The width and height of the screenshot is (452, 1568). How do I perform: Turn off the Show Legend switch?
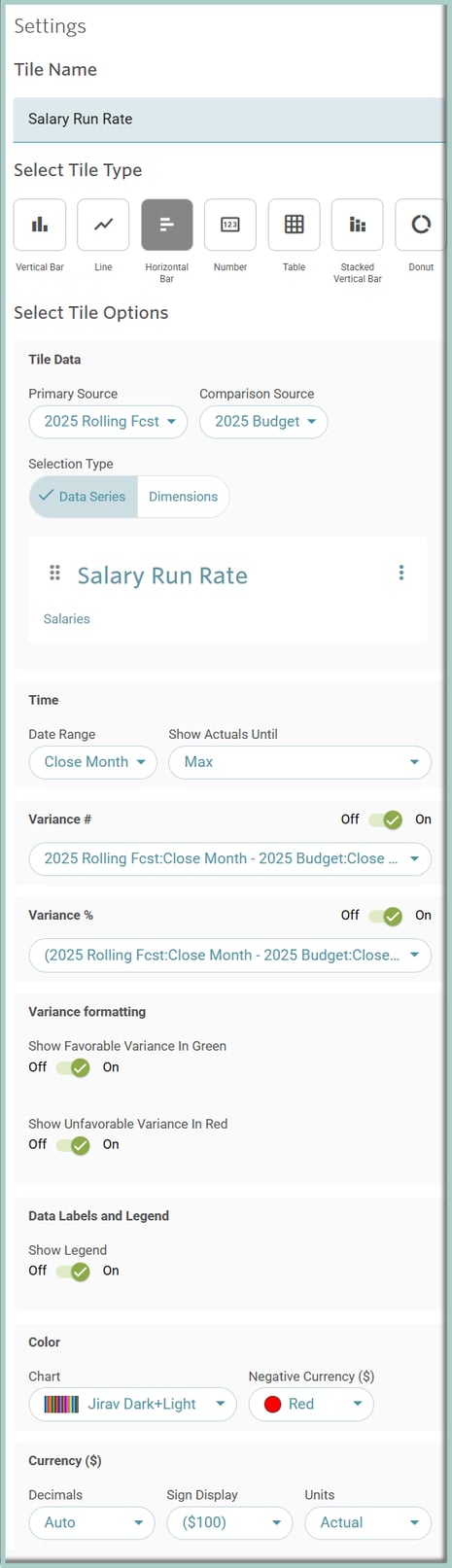click(73, 1271)
